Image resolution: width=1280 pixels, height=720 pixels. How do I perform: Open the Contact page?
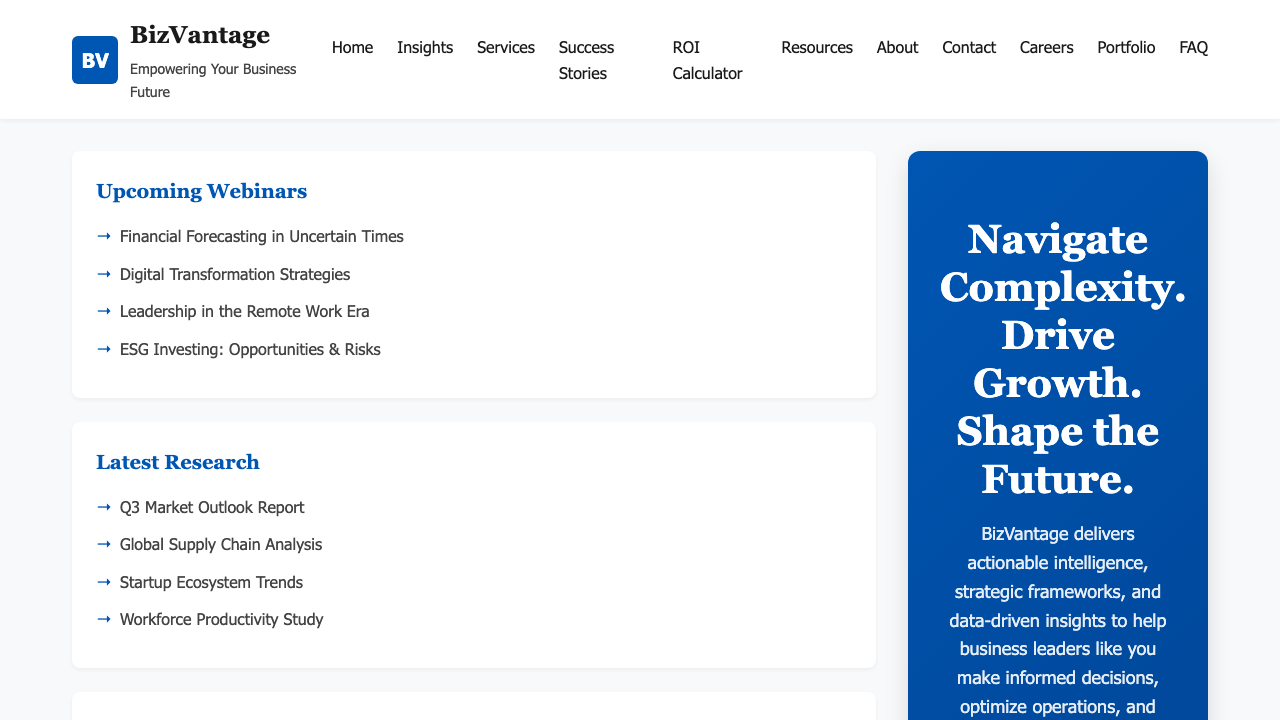pos(969,47)
